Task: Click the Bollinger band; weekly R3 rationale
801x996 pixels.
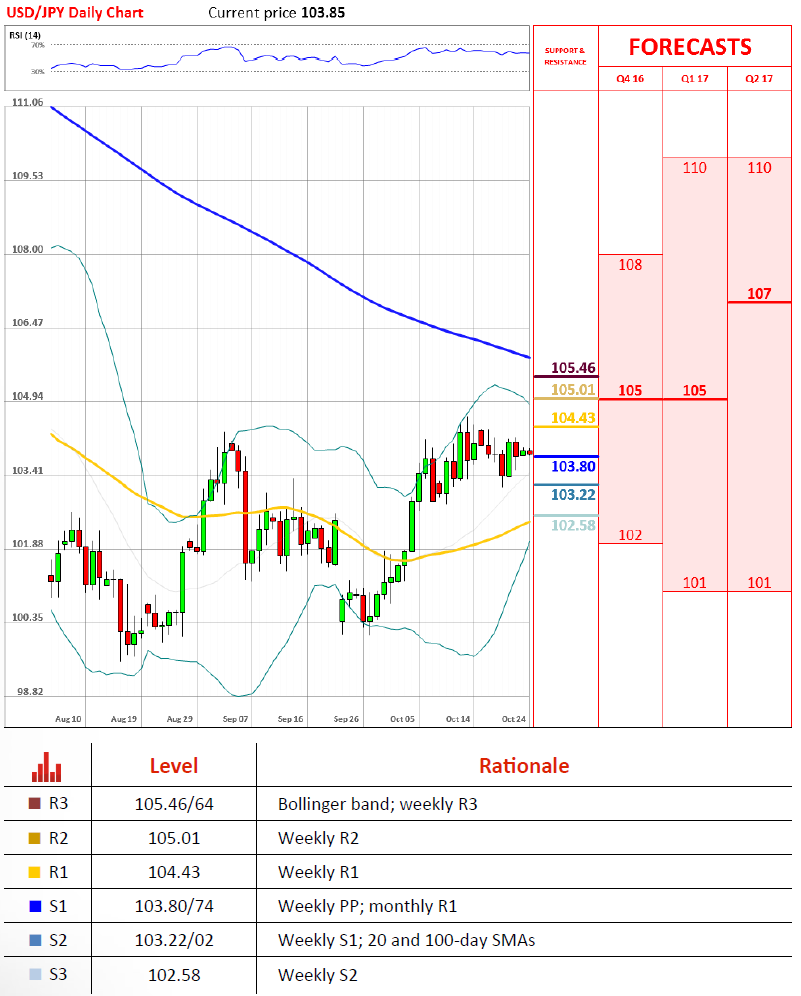Action: pyautogui.click(x=377, y=804)
